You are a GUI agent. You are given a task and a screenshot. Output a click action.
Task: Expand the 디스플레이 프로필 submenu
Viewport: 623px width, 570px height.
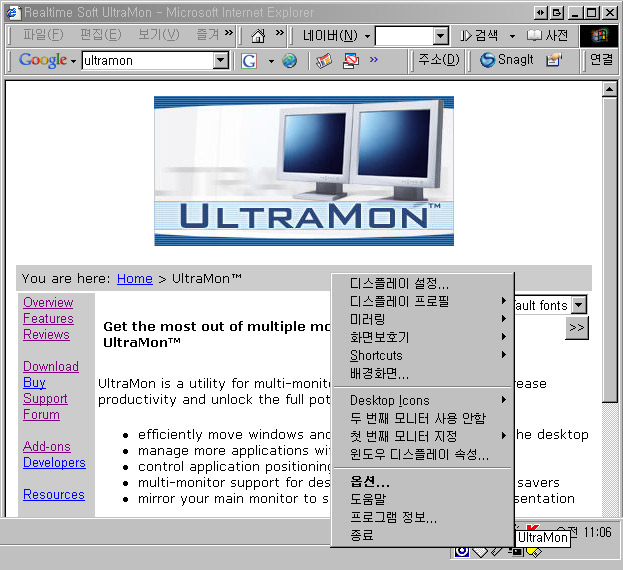tap(422, 301)
